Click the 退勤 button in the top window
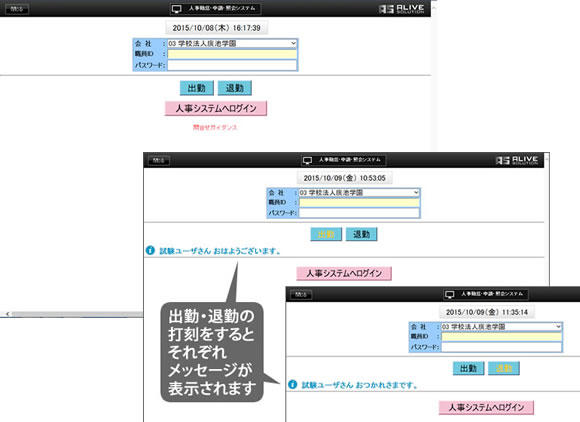 235,88
